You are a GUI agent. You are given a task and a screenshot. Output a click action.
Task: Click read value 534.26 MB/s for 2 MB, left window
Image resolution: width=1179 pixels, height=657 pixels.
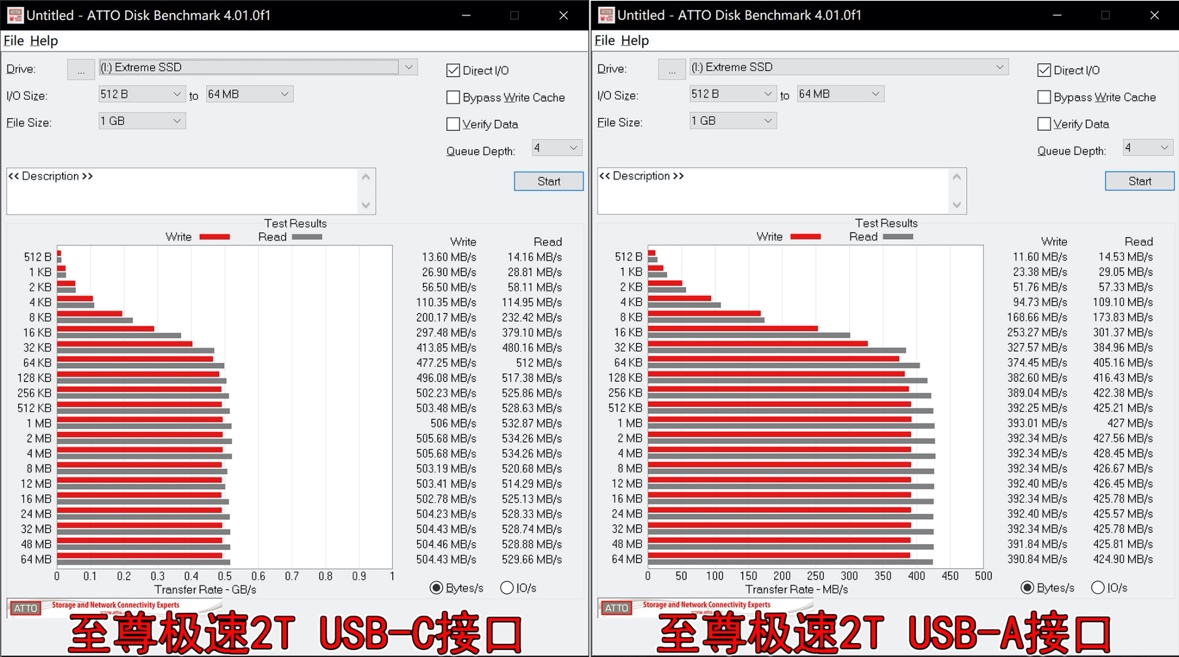(532, 438)
